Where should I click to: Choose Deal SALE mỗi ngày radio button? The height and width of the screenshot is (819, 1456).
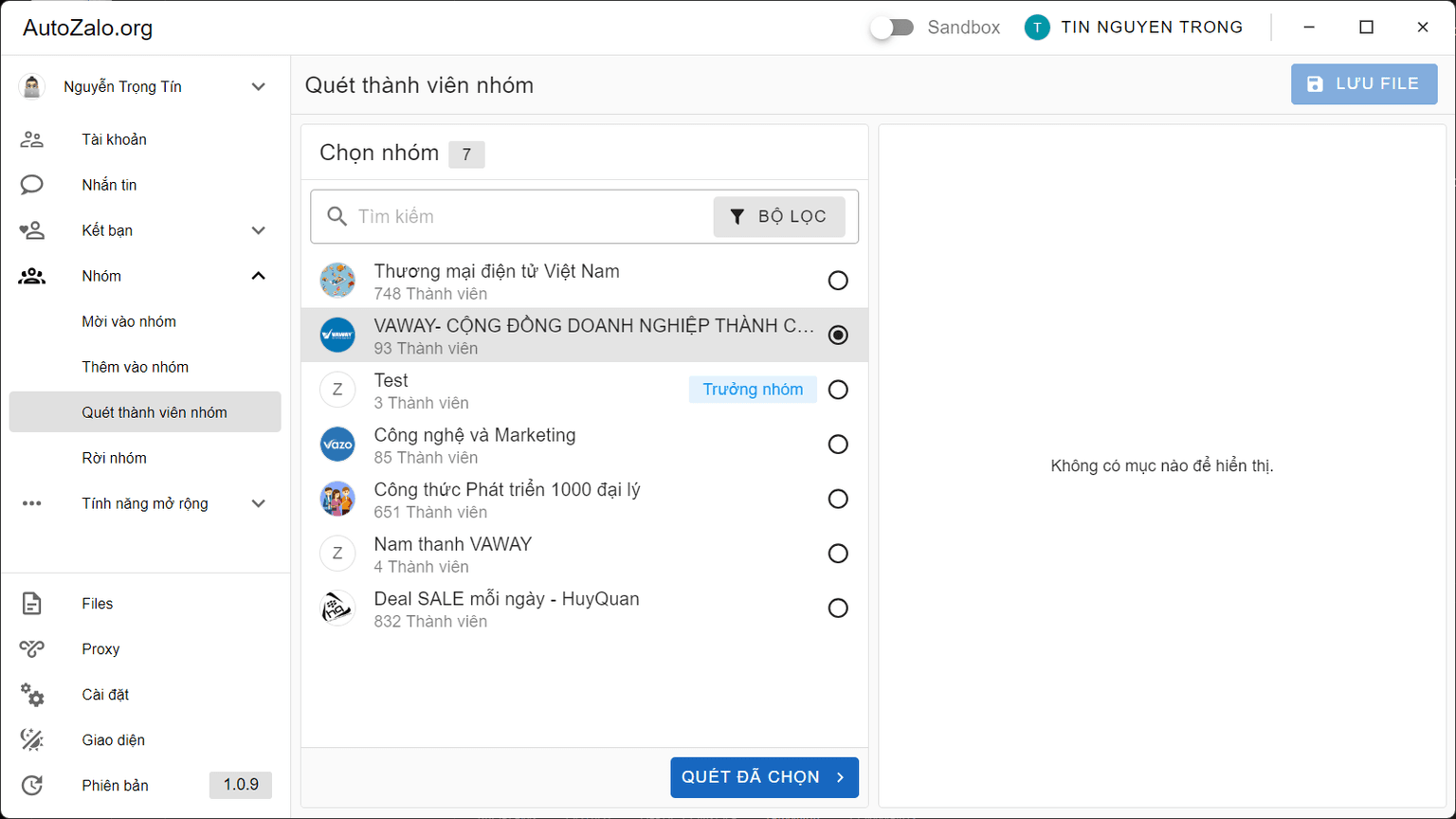point(838,609)
